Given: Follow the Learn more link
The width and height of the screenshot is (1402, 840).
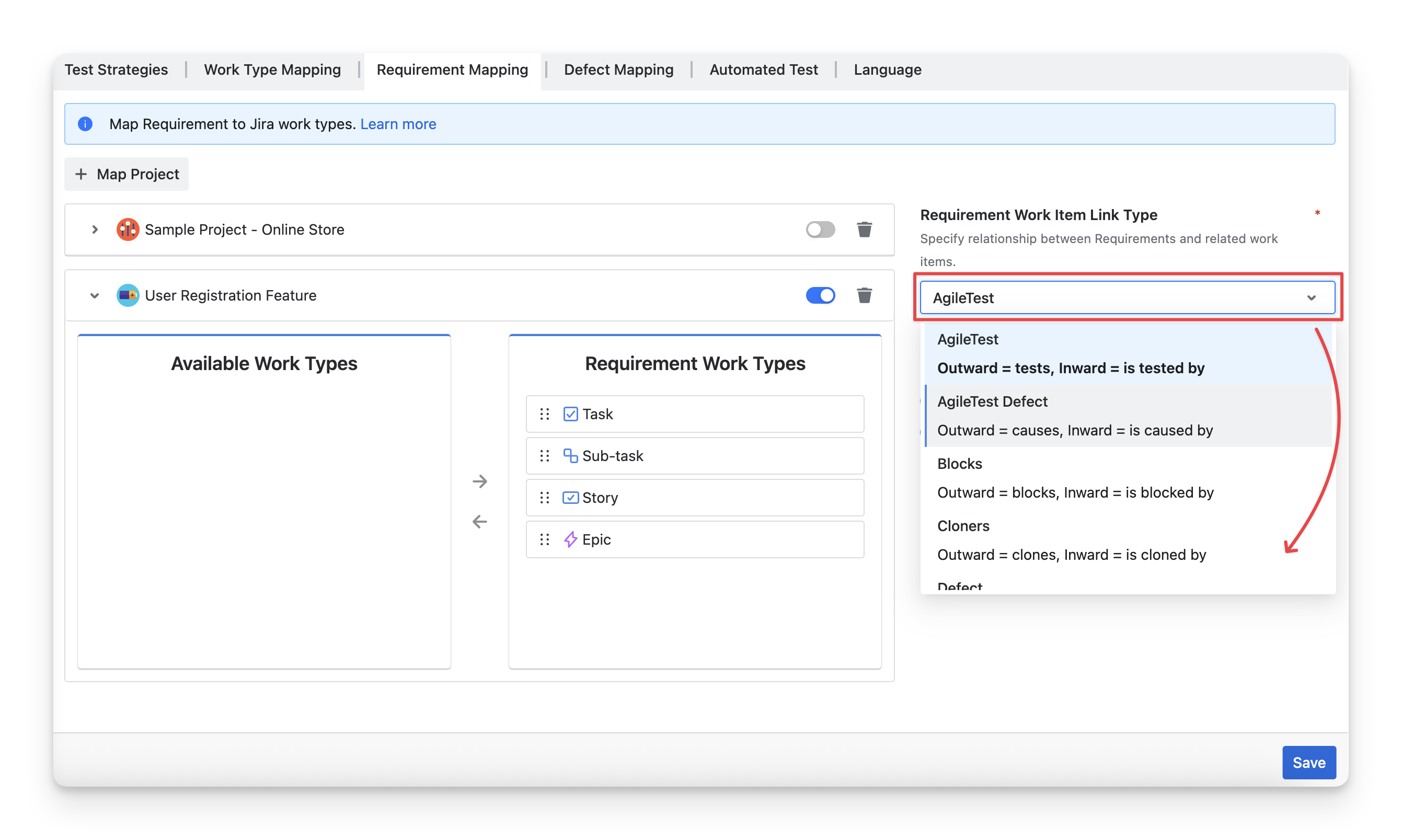Looking at the screenshot, I should click(x=398, y=124).
